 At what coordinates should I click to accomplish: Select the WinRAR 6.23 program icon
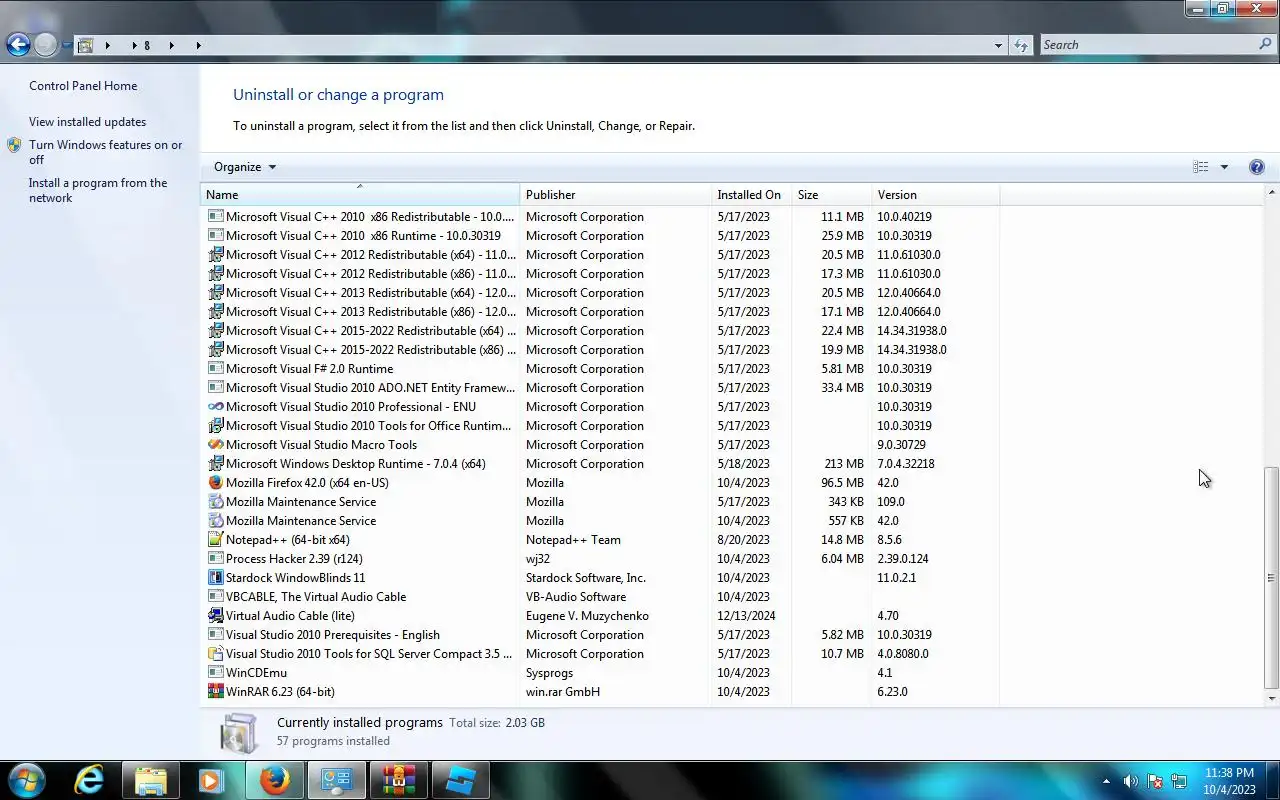pos(215,691)
